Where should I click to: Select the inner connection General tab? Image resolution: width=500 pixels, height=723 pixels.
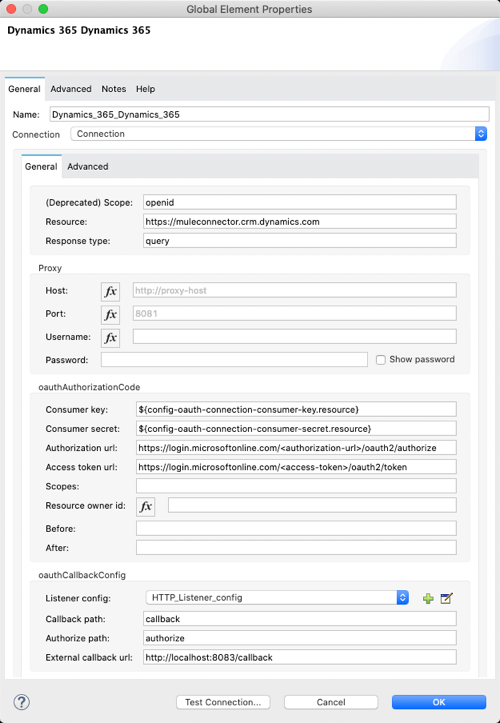pyautogui.click(x=41, y=166)
